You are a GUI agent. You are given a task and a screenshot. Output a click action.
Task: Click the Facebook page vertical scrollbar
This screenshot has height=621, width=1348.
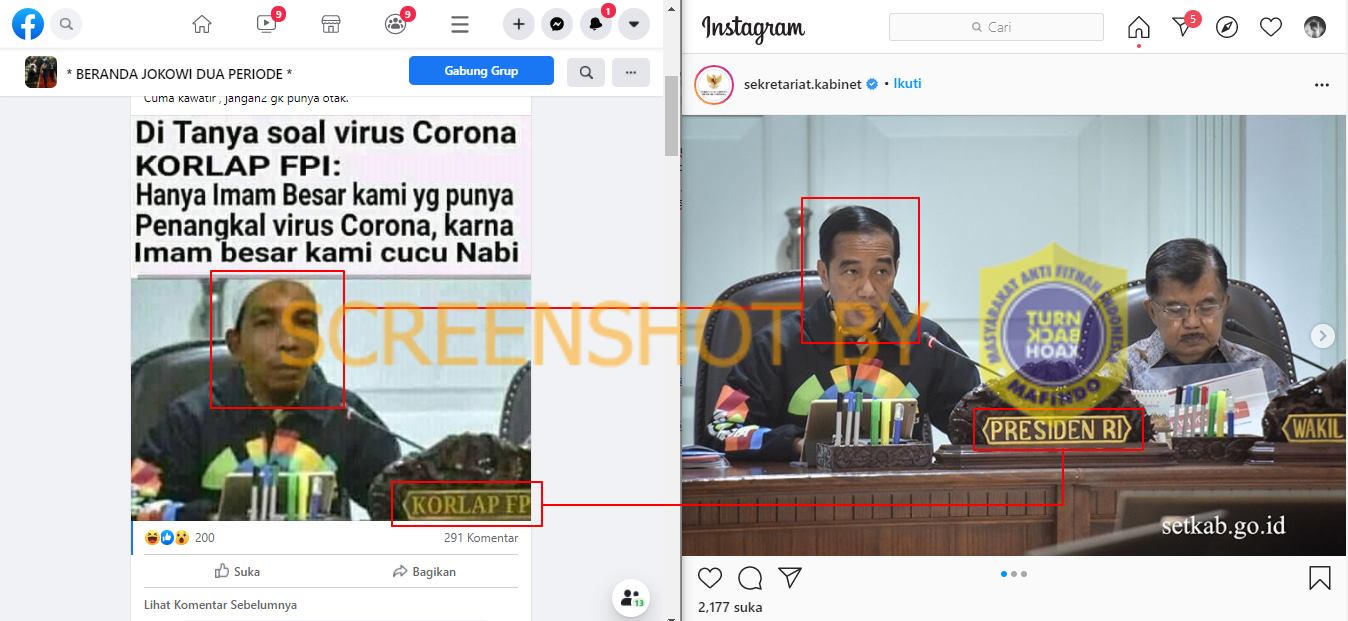671,115
